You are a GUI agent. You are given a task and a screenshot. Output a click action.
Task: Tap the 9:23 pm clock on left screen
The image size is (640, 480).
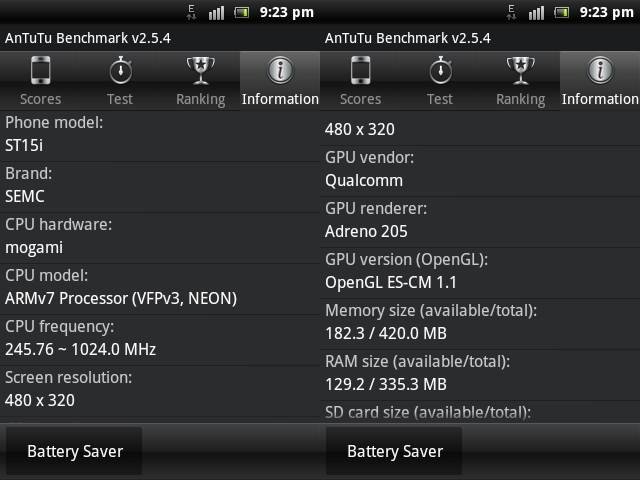point(287,13)
